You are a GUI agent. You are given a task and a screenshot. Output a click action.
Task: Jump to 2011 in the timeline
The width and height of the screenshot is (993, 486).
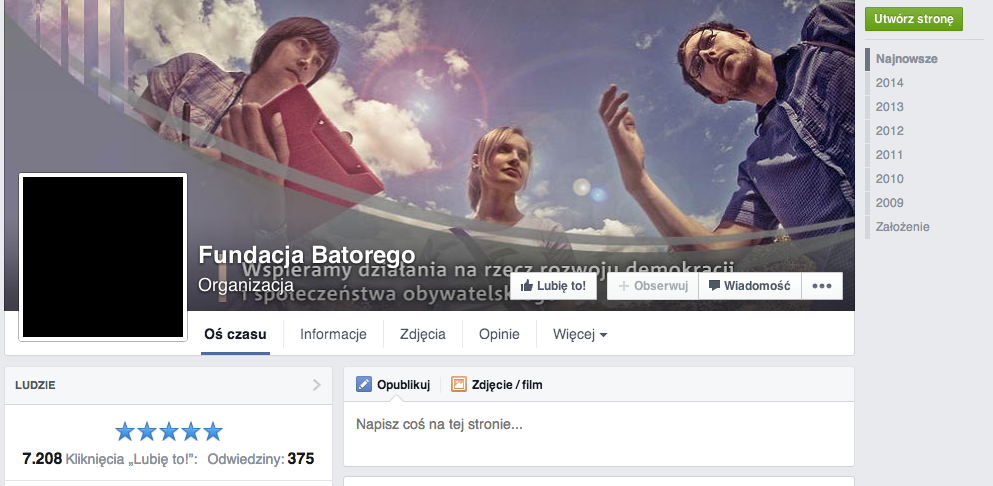click(x=889, y=155)
